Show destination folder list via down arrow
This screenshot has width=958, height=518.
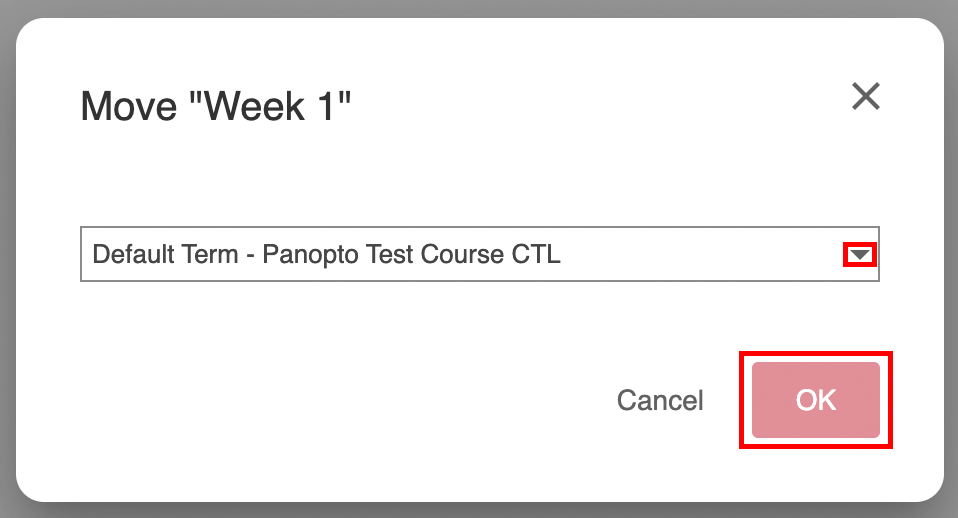[860, 255]
